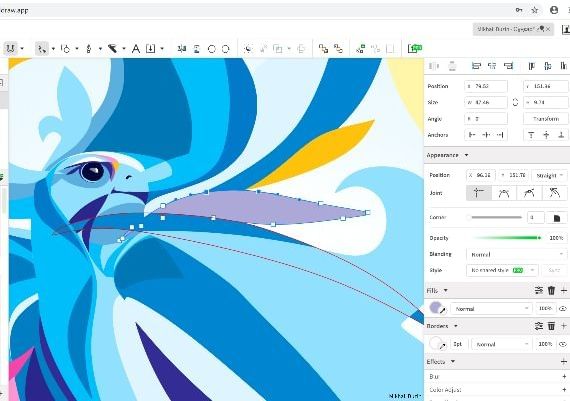
Task: Choose the asymmetric joint type button
Action: point(529,193)
